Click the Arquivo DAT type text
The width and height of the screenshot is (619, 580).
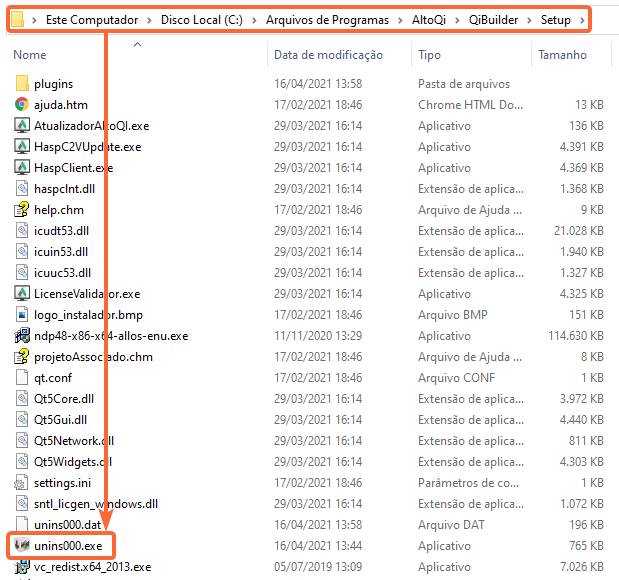click(451, 525)
